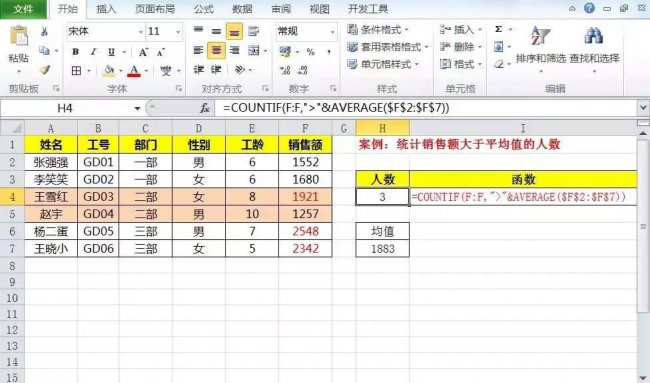
Task: Switch to the Insert (插入) tab
Action: (x=106, y=9)
